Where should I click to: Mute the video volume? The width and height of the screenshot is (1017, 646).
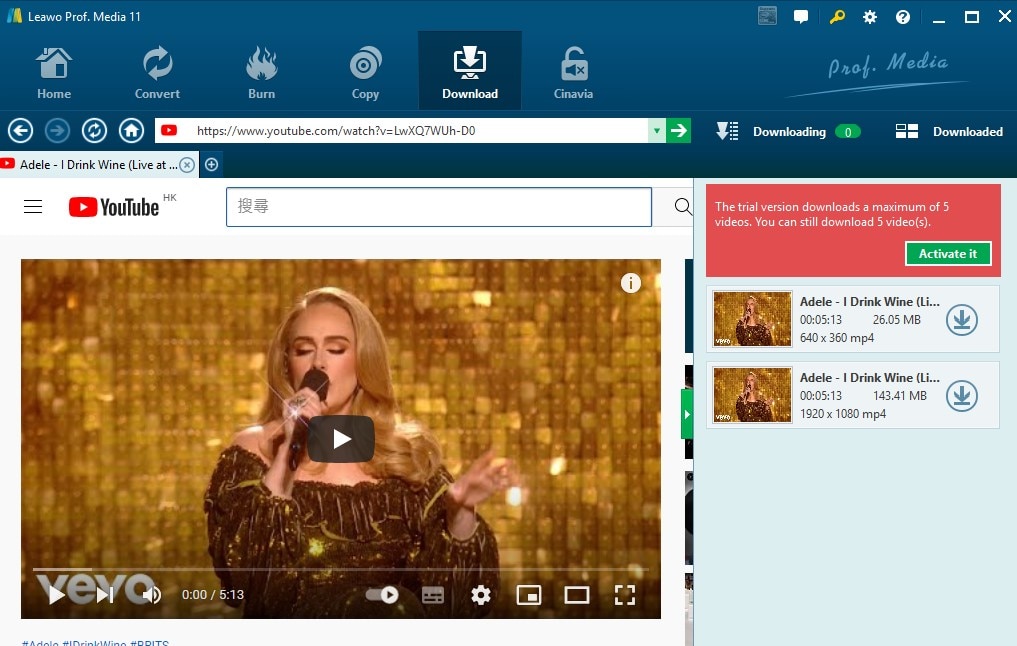click(152, 595)
